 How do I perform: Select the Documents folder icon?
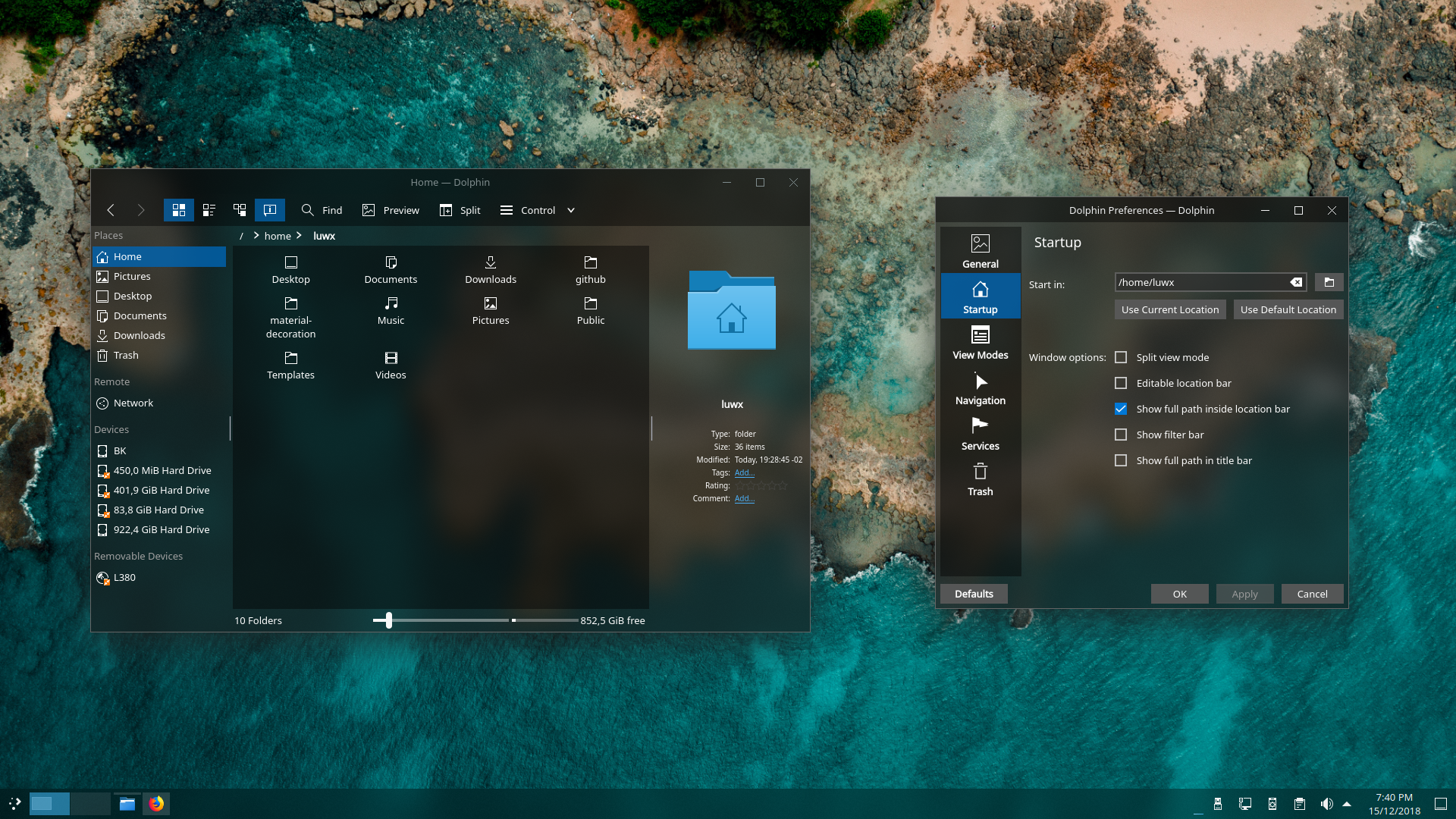(391, 270)
